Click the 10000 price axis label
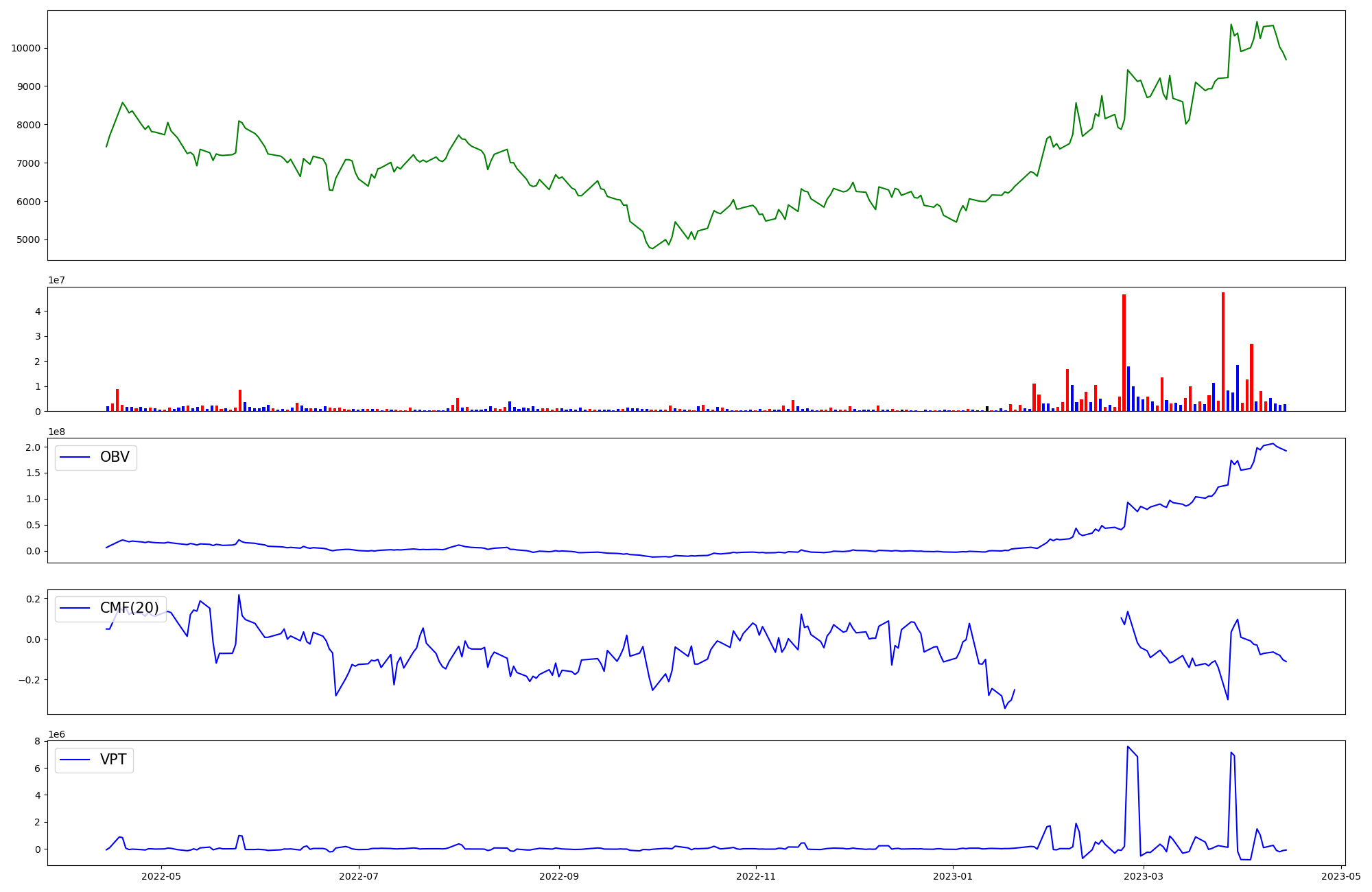 (25, 48)
